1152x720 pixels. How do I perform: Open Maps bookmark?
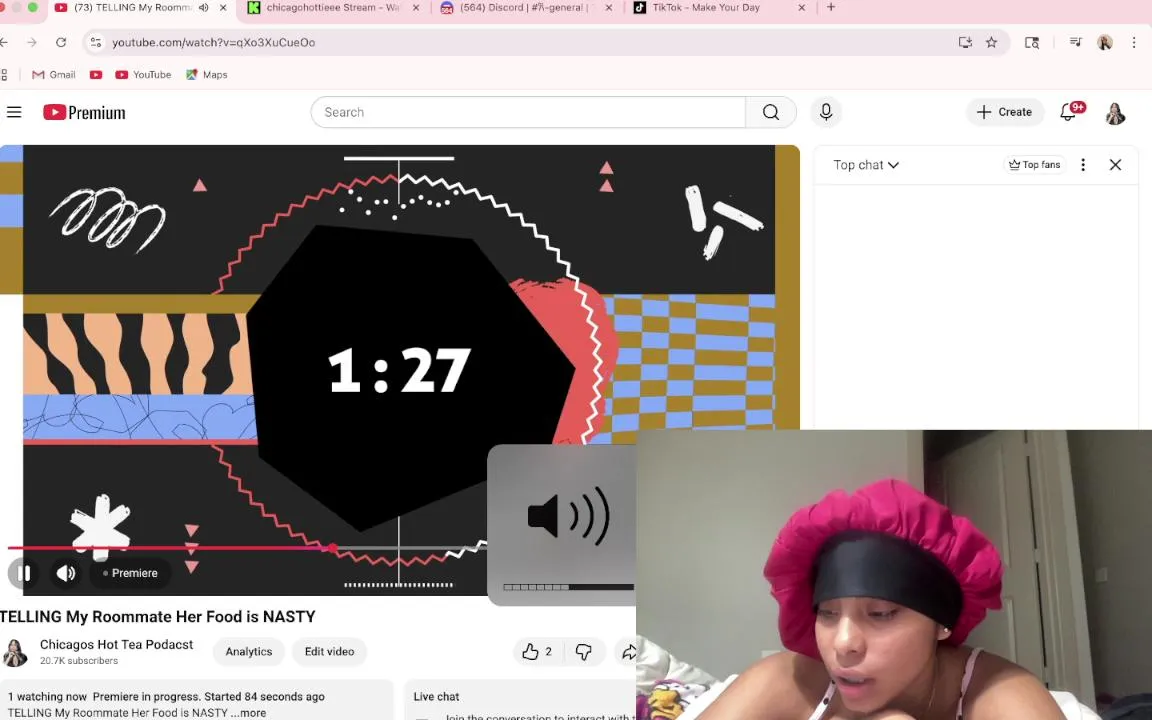tap(206, 75)
